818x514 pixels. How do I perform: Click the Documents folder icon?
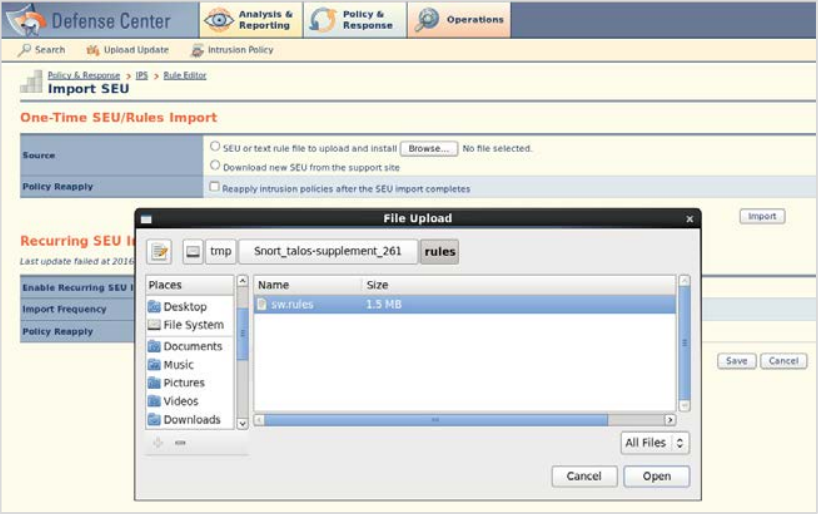[154, 346]
